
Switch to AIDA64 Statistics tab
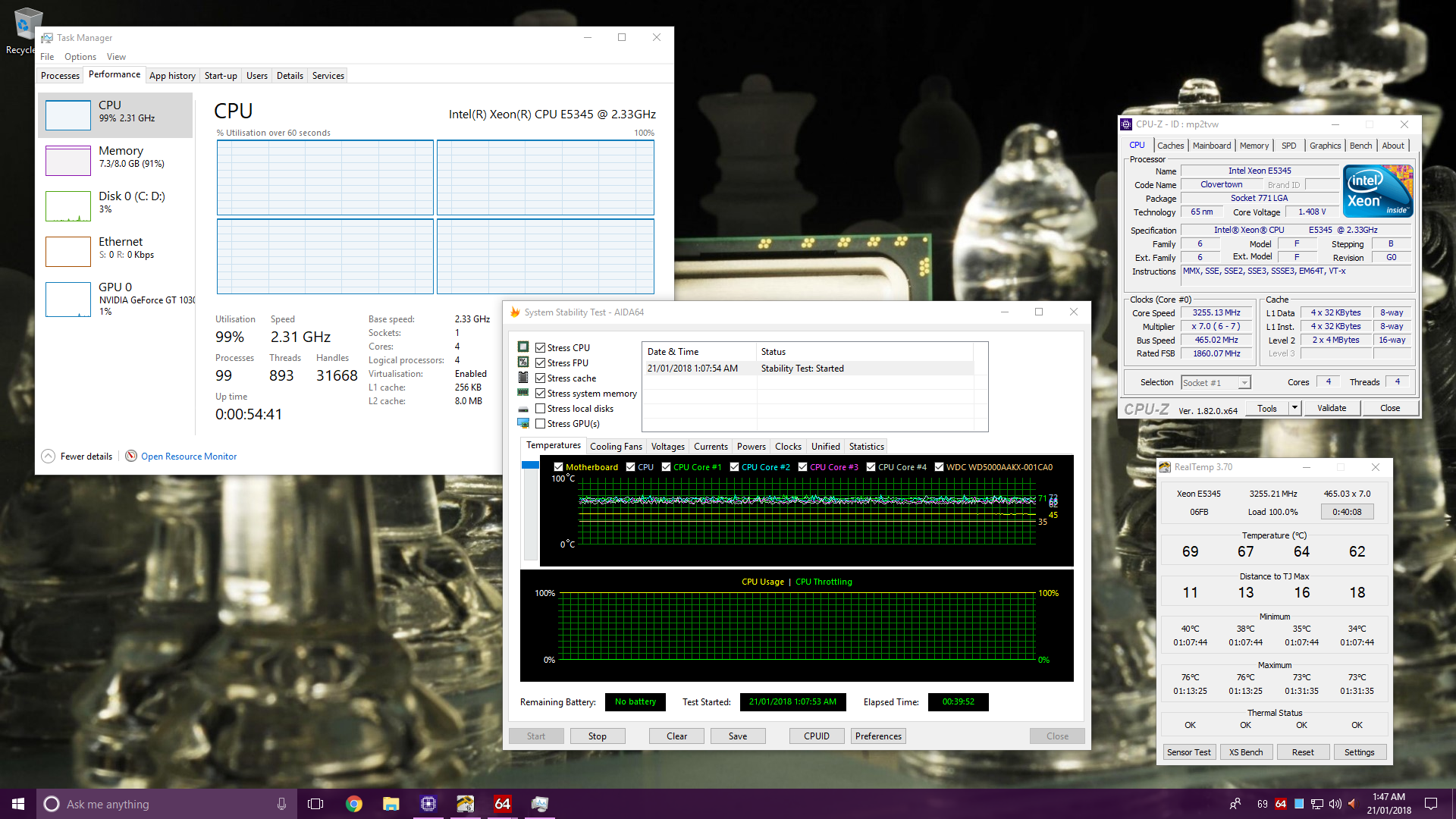coord(866,447)
